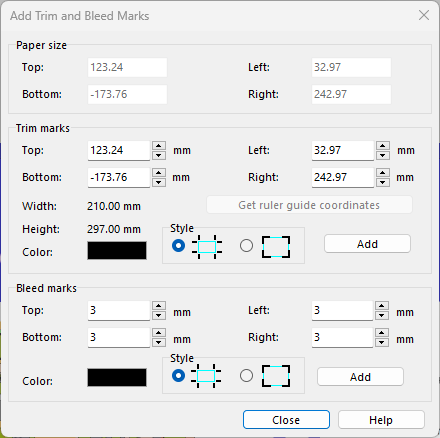The height and width of the screenshot is (438, 440).
Task: Select crosshair-style trim marks icon
Action: tap(207, 247)
